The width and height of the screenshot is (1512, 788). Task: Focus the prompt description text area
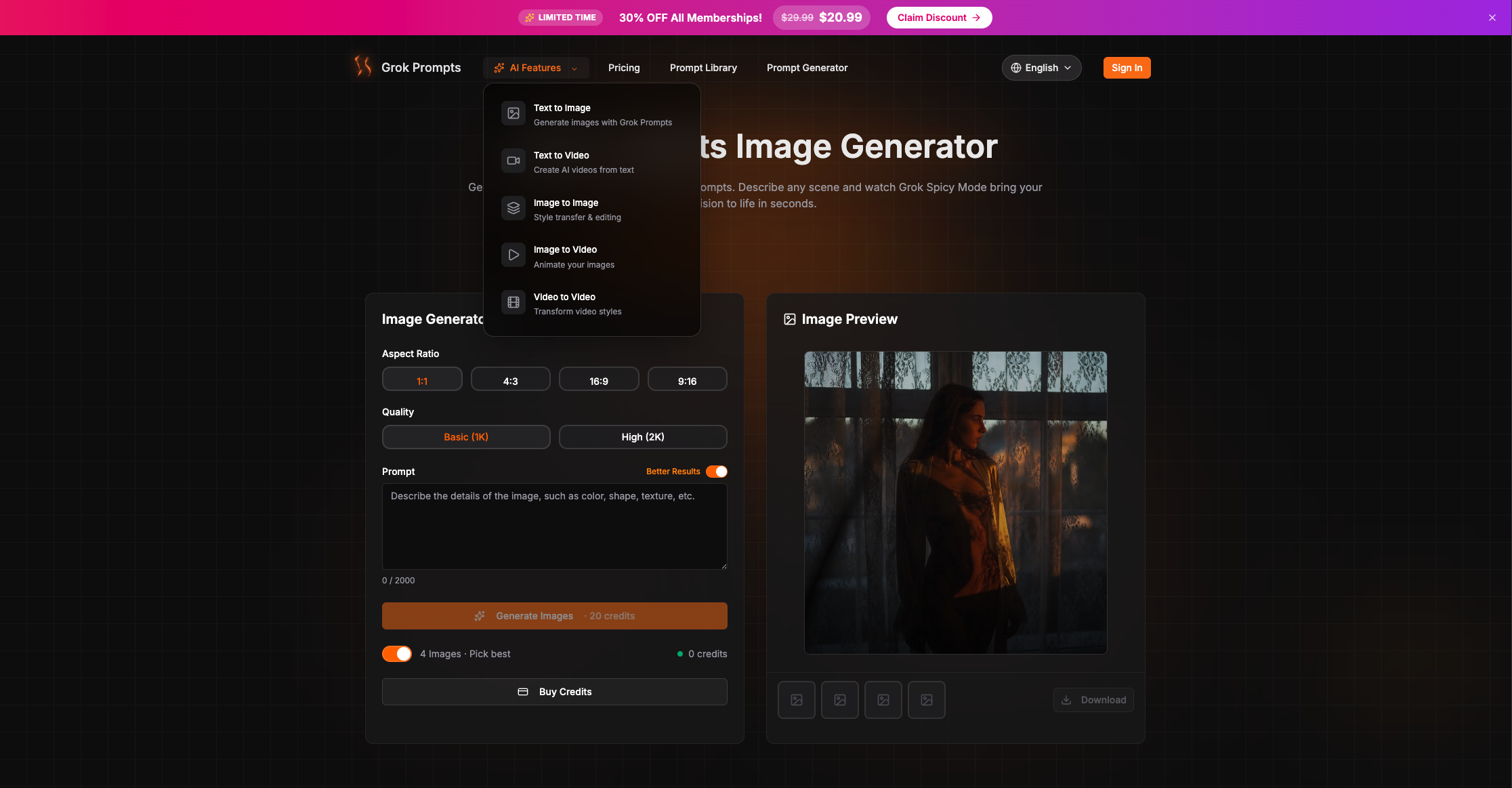554,526
